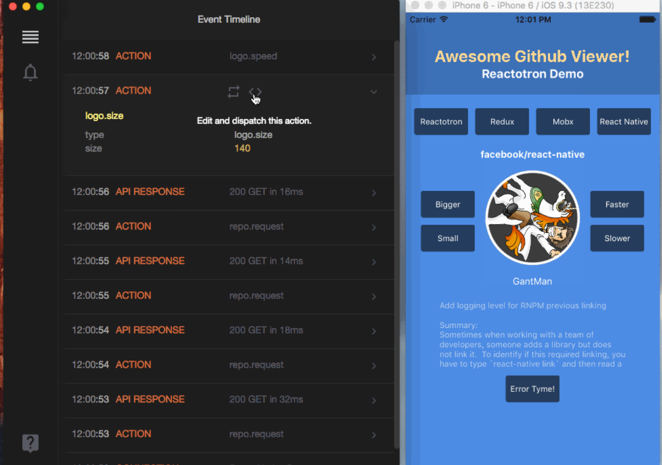Click the commit message about RNPM linking
Screen dimensions: 662x465
[x=523, y=305]
